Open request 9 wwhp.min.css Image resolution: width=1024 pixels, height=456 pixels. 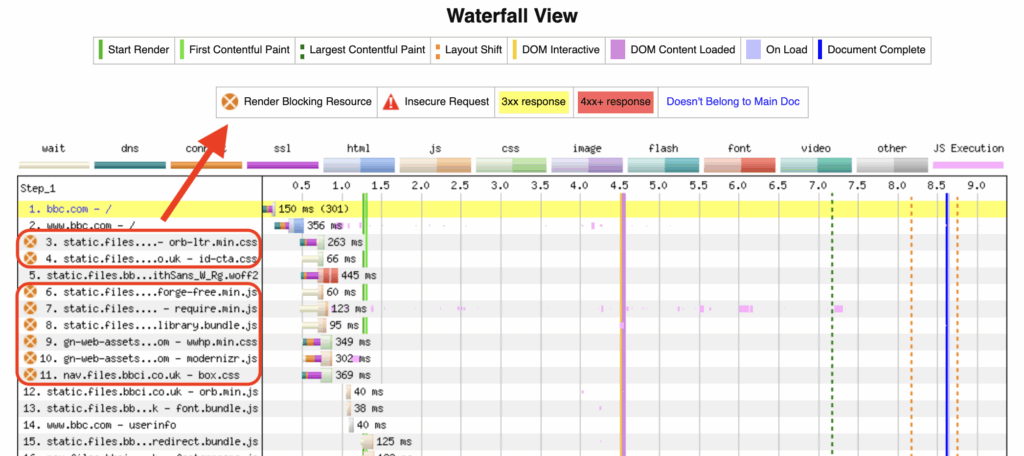pyautogui.click(x=151, y=342)
